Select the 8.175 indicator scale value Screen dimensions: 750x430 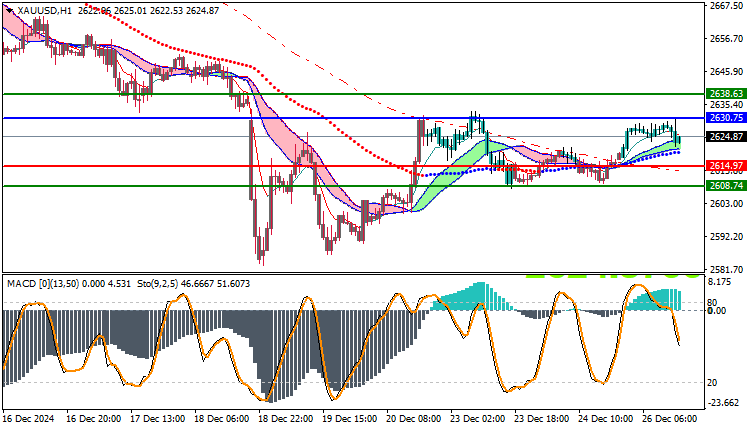(720, 282)
